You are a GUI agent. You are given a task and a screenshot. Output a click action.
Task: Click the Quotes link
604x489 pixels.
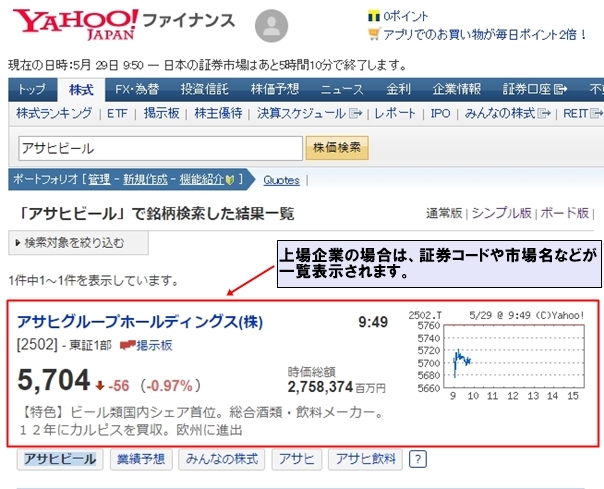(x=282, y=180)
